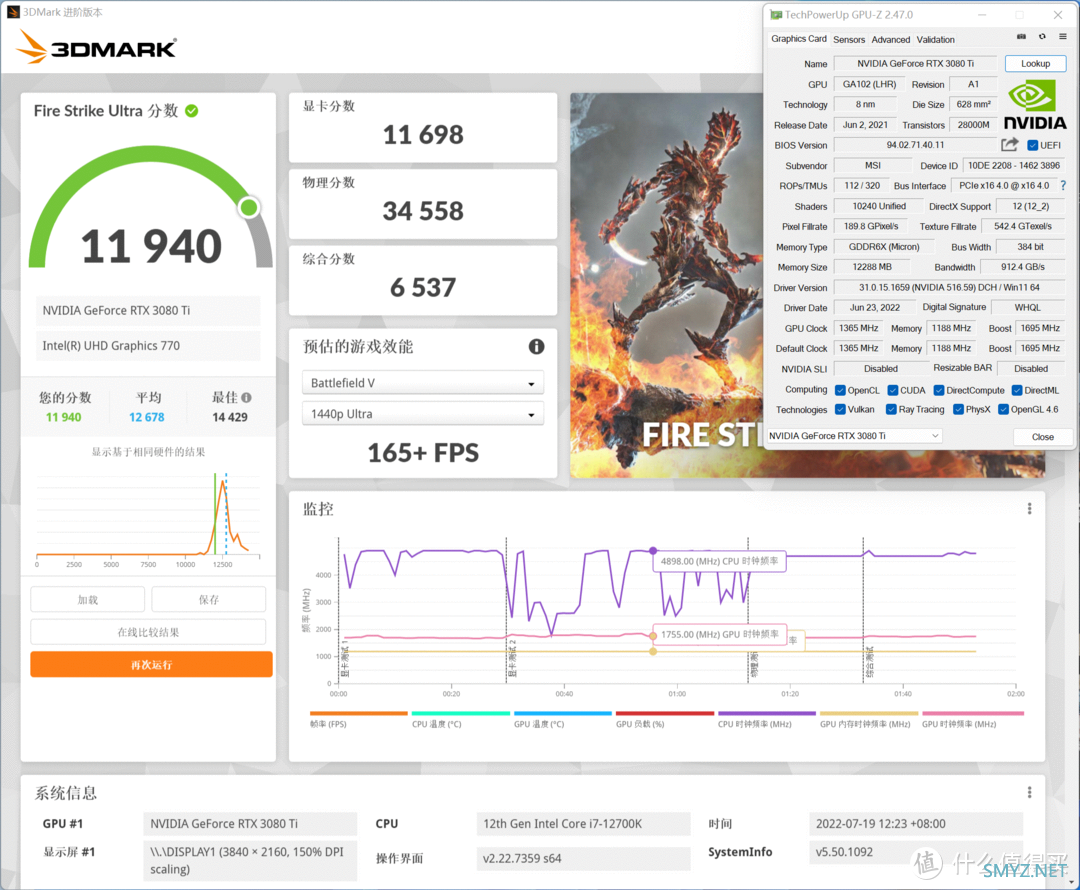Screen dimensions: 1080x890
Task: Click the 4898.00 MHz CPU clock tooltip
Action: click(719, 561)
